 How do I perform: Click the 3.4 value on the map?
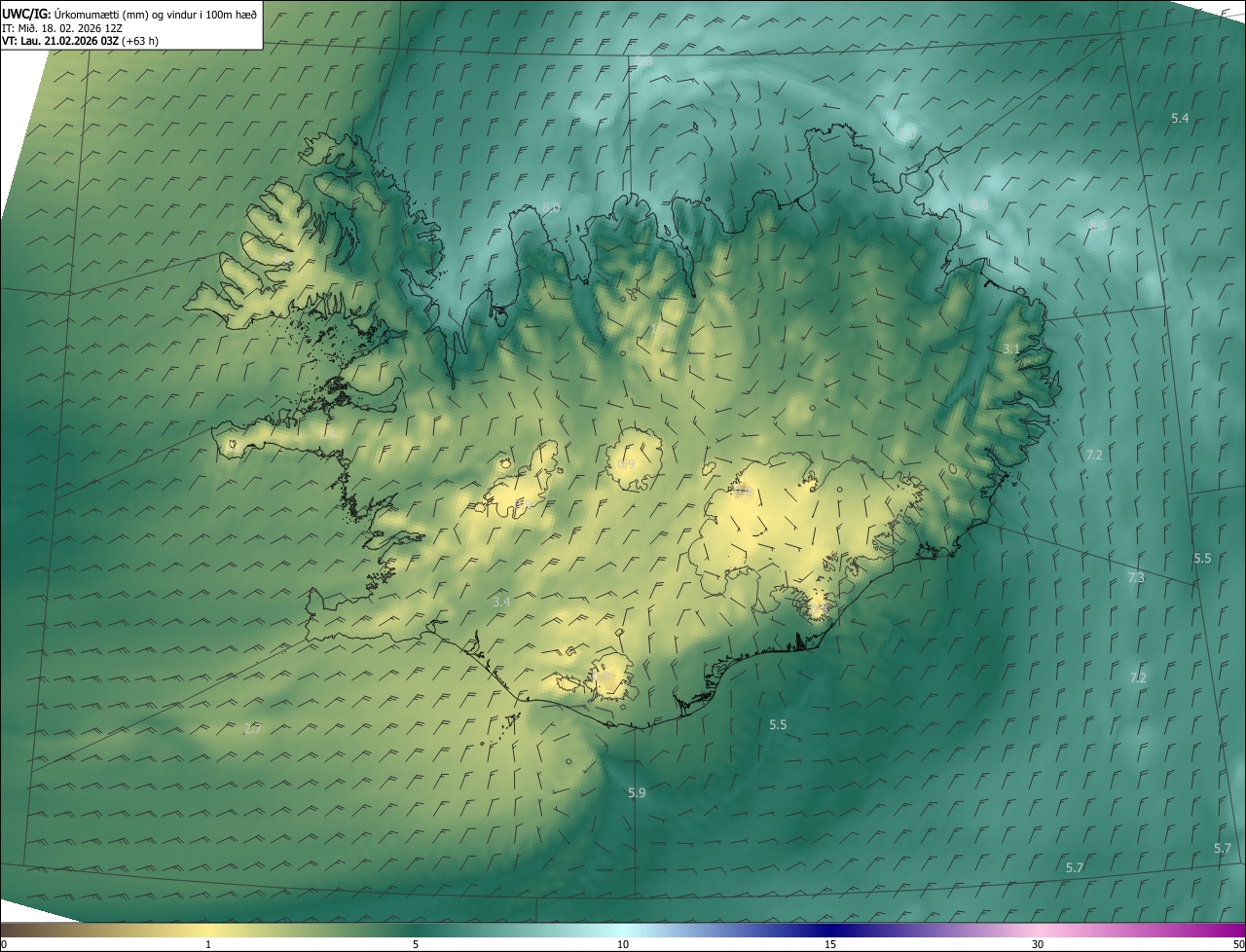pyautogui.click(x=501, y=603)
